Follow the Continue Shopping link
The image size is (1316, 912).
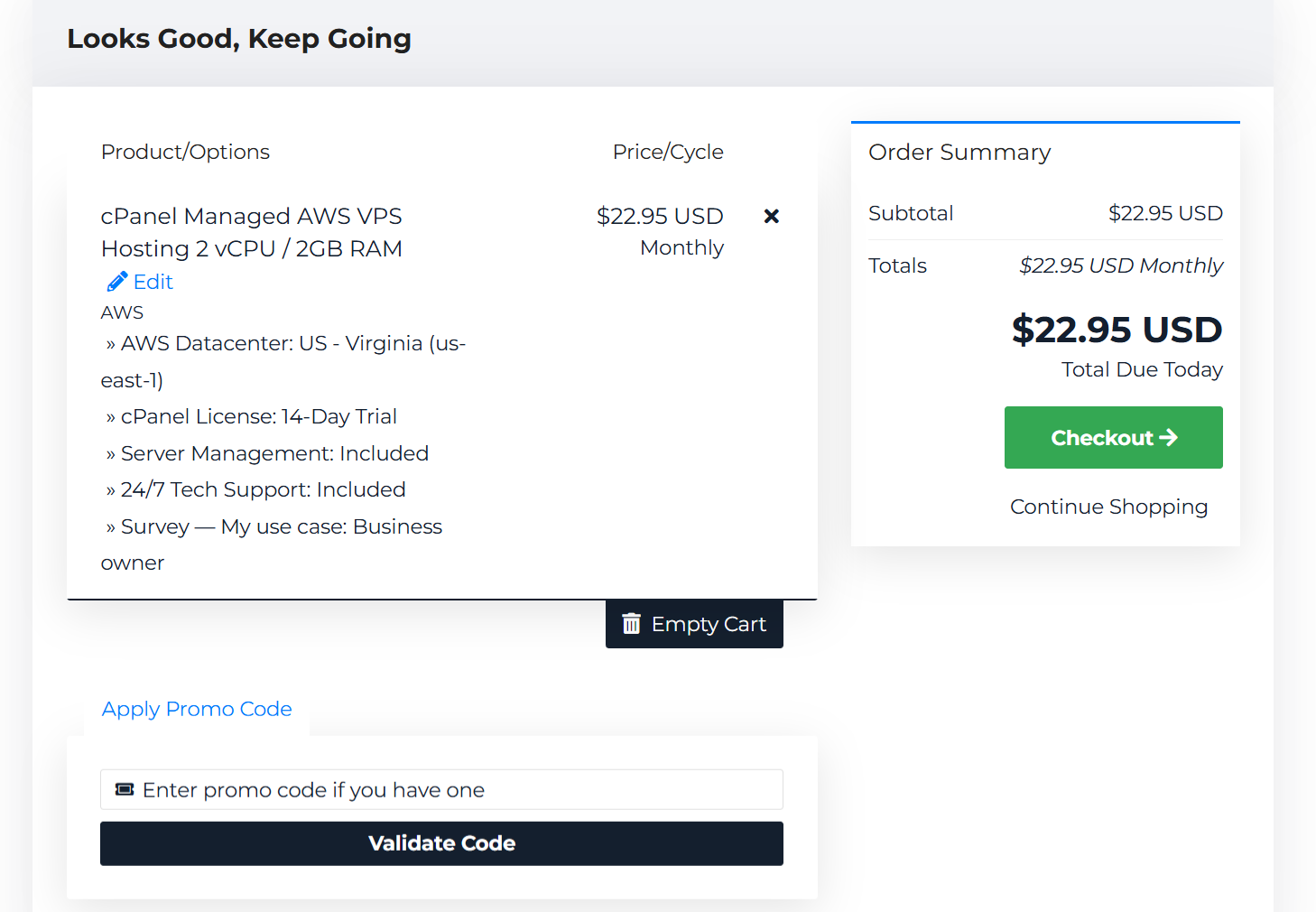pos(1108,507)
